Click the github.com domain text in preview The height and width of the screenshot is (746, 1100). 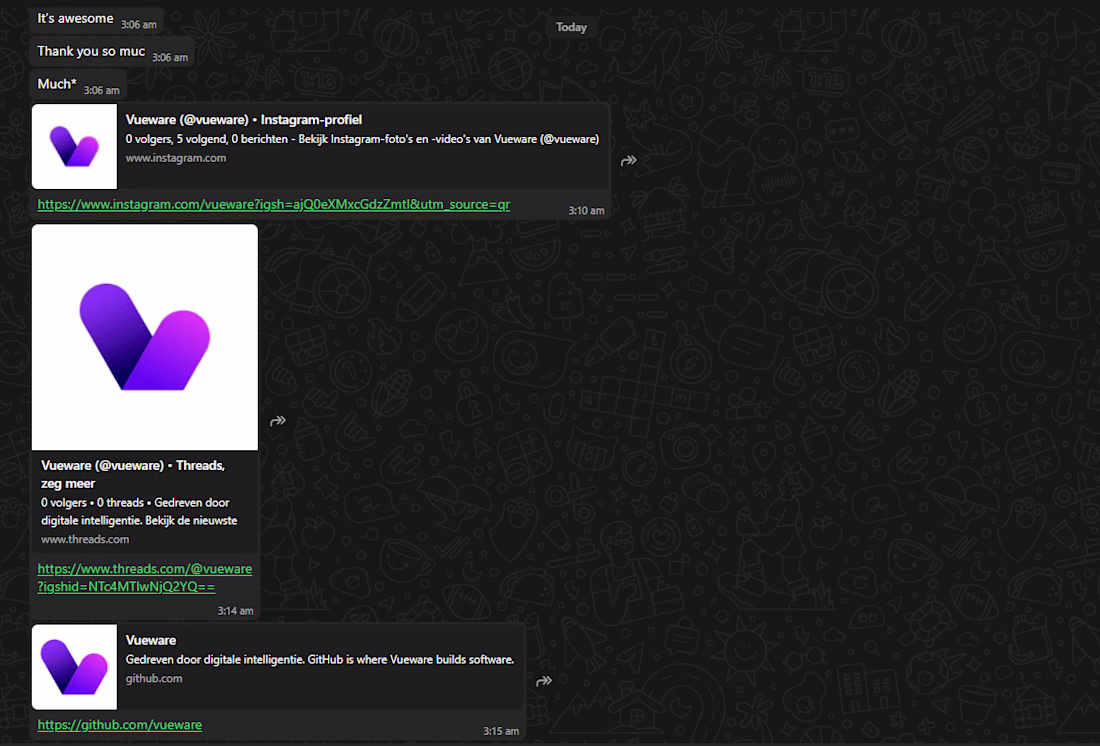click(154, 679)
